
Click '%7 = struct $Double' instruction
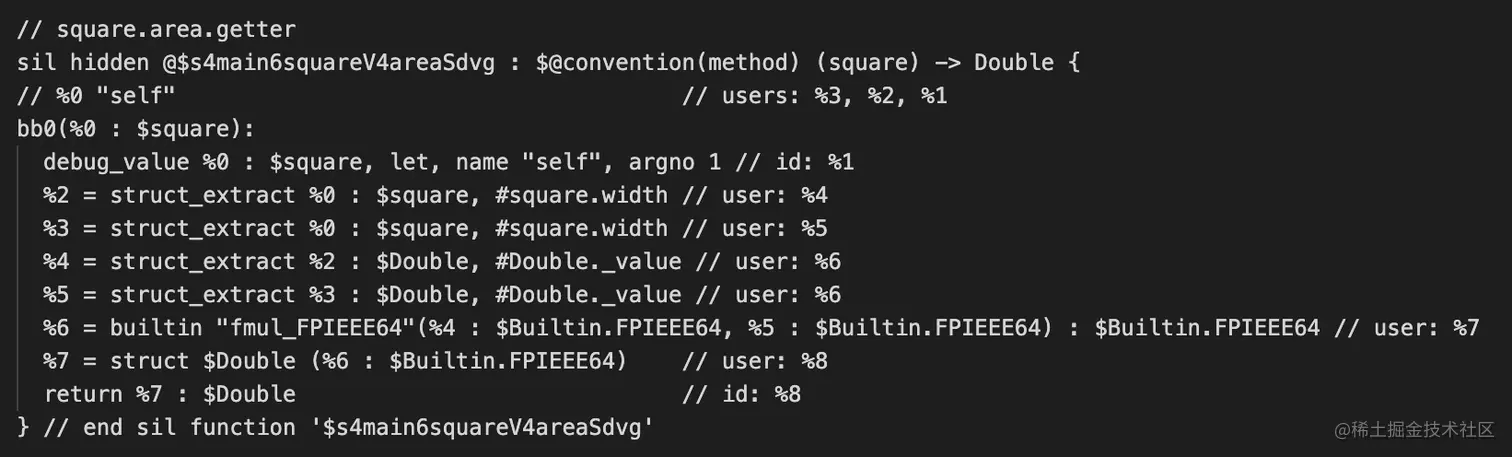169,361
